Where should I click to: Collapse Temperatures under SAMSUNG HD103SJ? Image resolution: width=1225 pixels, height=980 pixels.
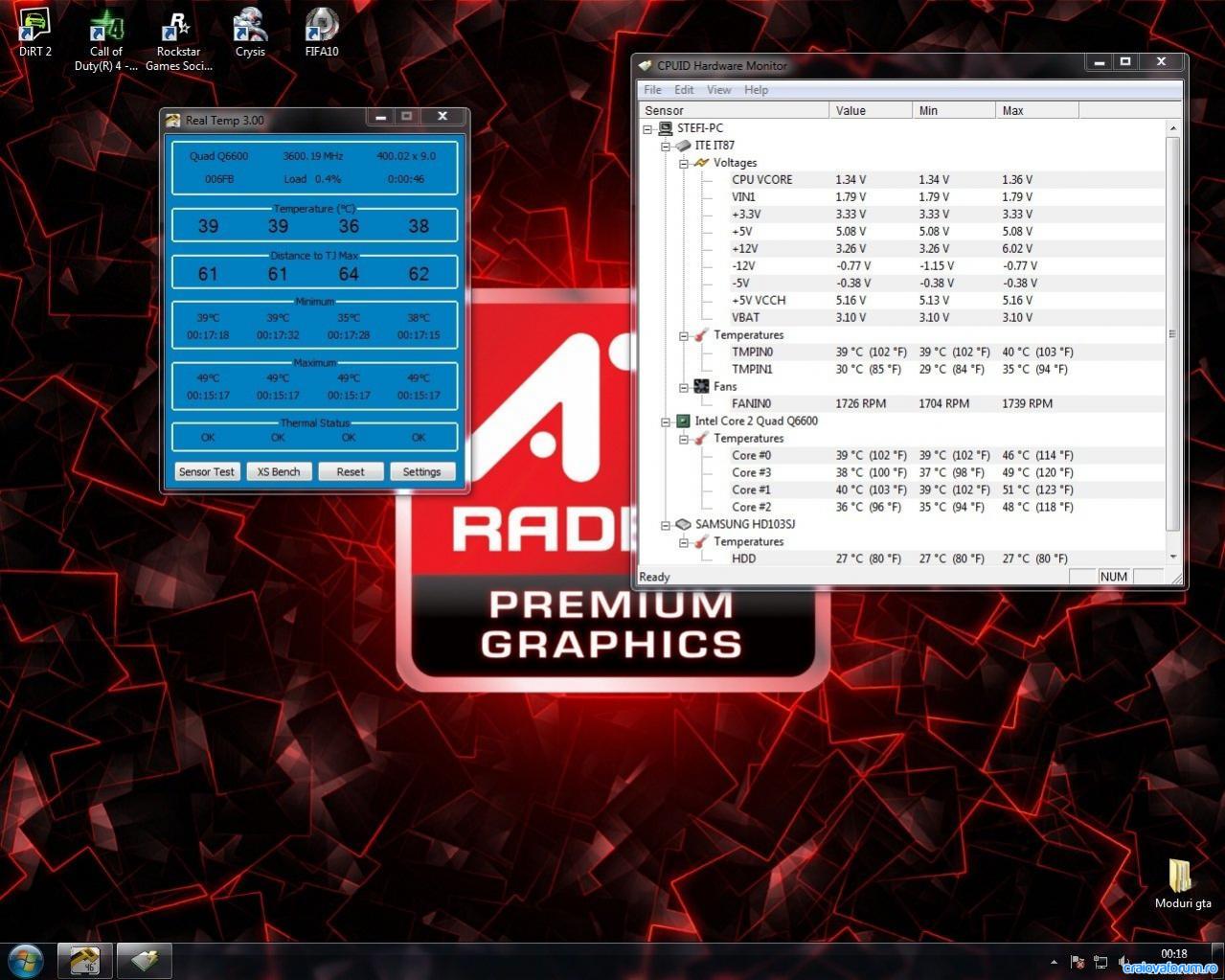(684, 542)
